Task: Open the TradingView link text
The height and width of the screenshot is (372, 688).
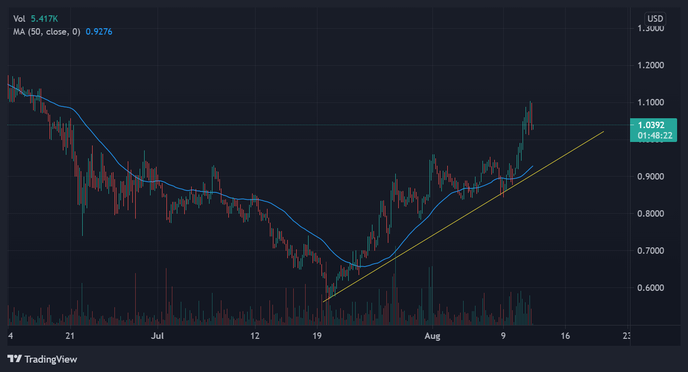Action: (x=50, y=359)
